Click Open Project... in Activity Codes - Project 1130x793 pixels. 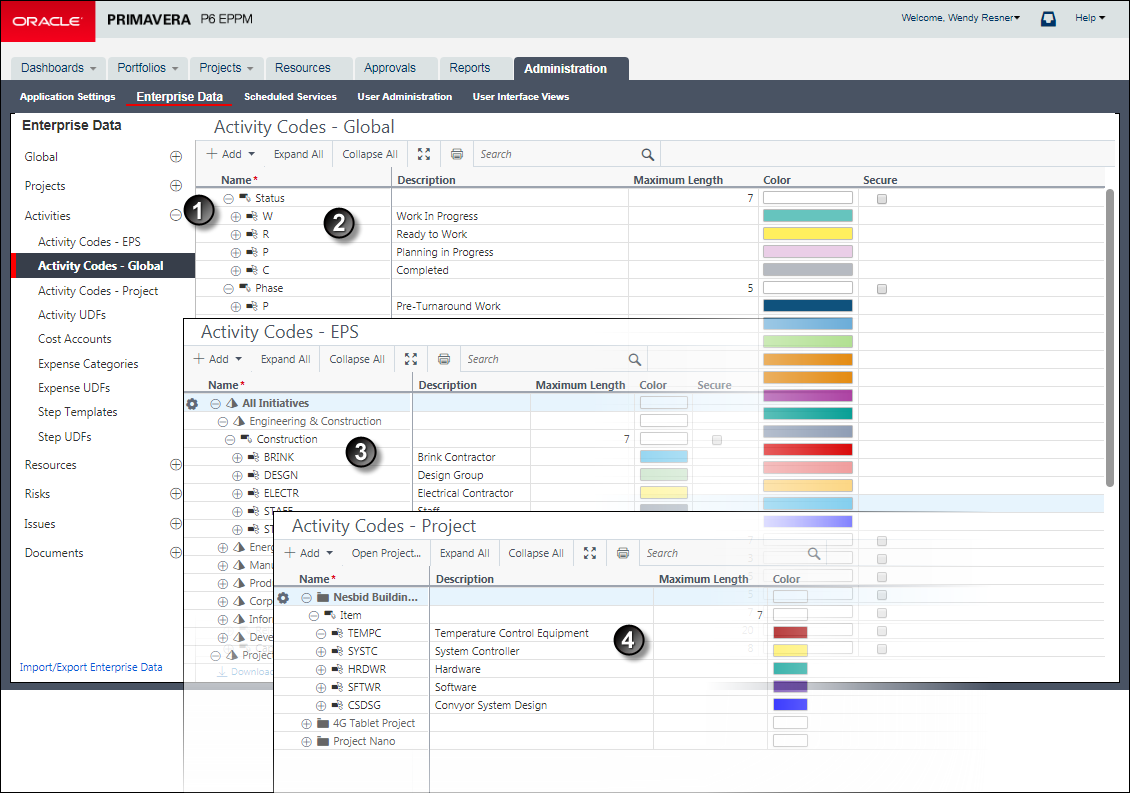[386, 553]
